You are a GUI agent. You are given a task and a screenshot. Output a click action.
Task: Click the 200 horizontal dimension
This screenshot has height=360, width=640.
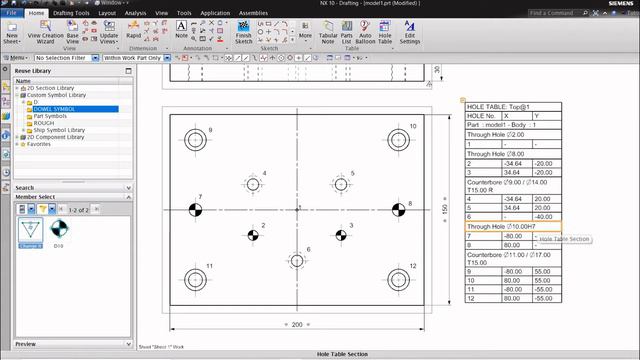click(297, 324)
